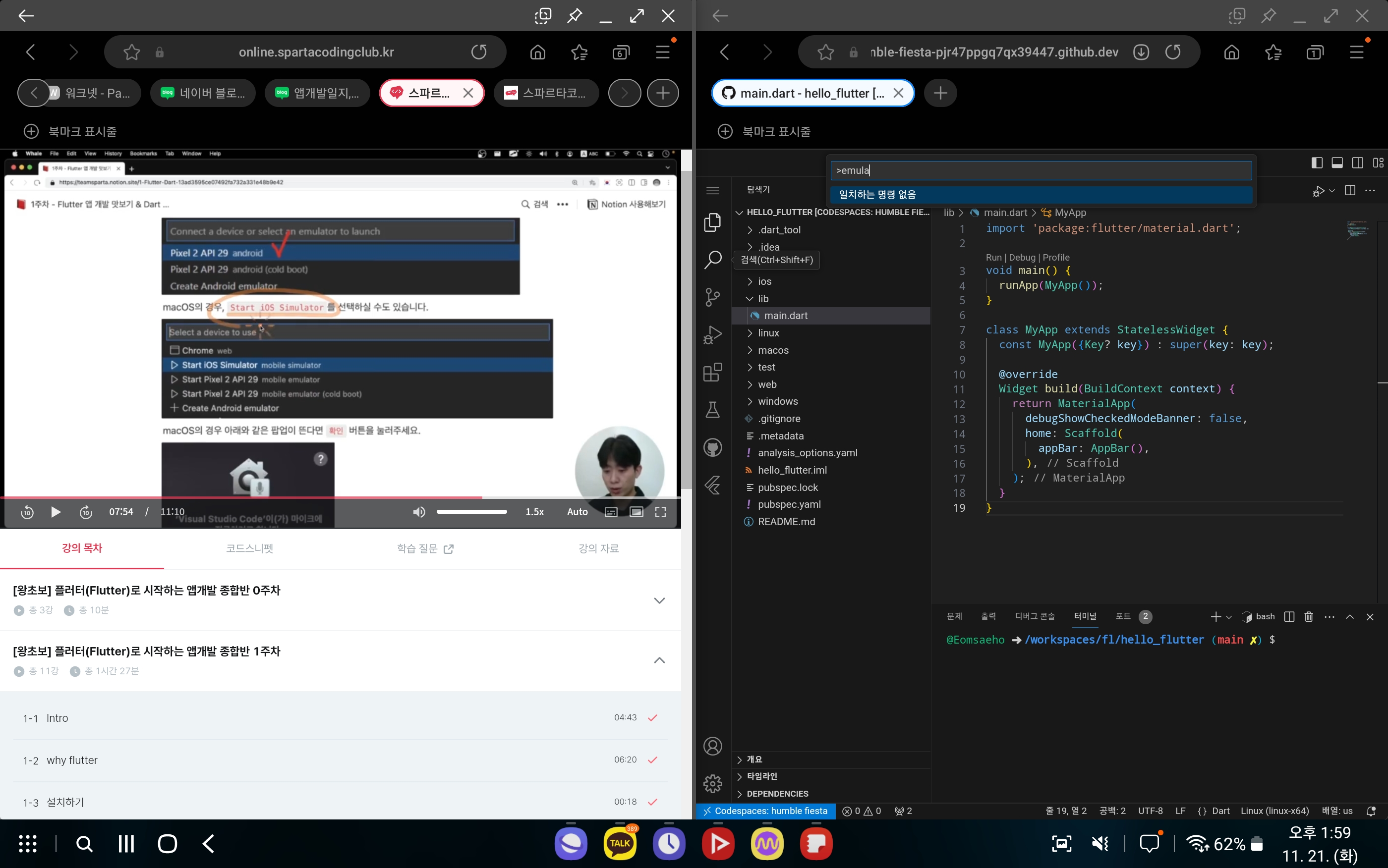Click the Run code lens above main()
1388x868 pixels.
tap(993, 258)
